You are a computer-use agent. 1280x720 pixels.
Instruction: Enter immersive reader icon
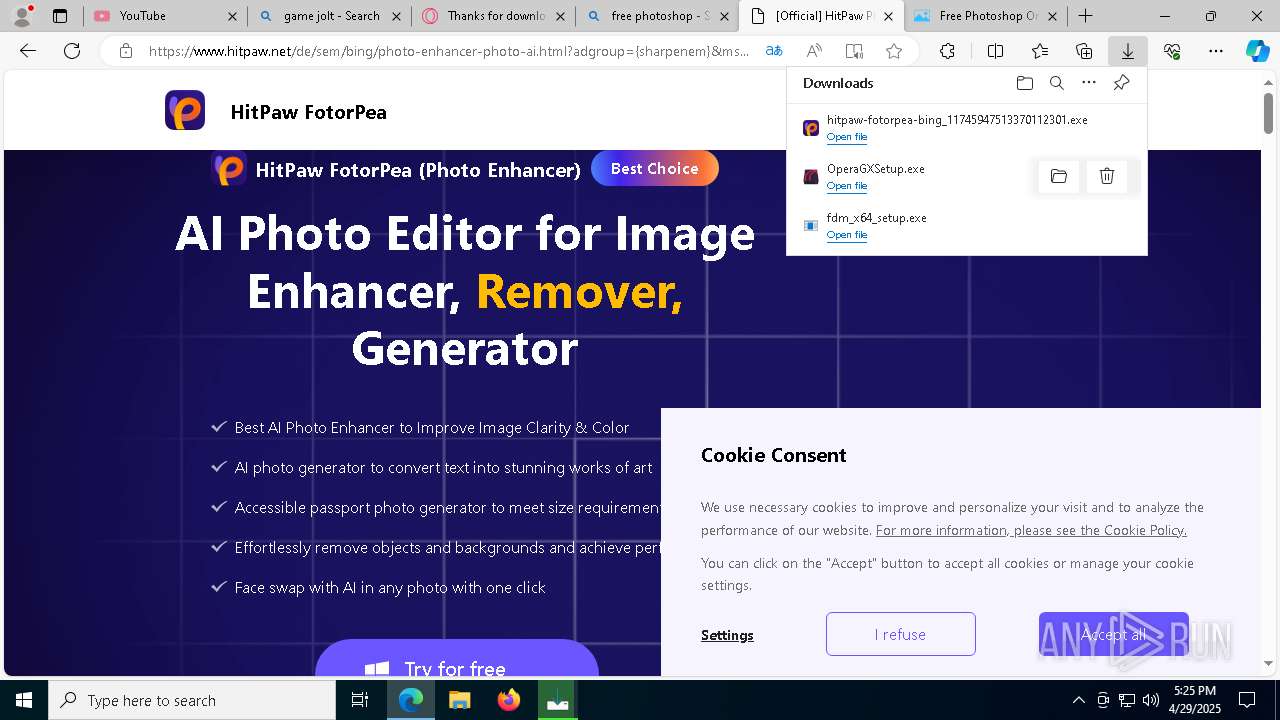(x=854, y=51)
